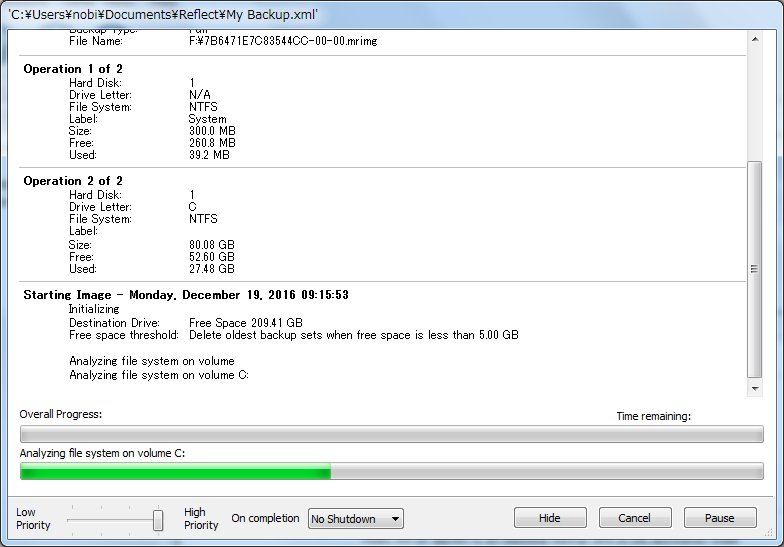The width and height of the screenshot is (784, 547).
Task: Click the '27.48 GB' used value
Action: click(212, 269)
